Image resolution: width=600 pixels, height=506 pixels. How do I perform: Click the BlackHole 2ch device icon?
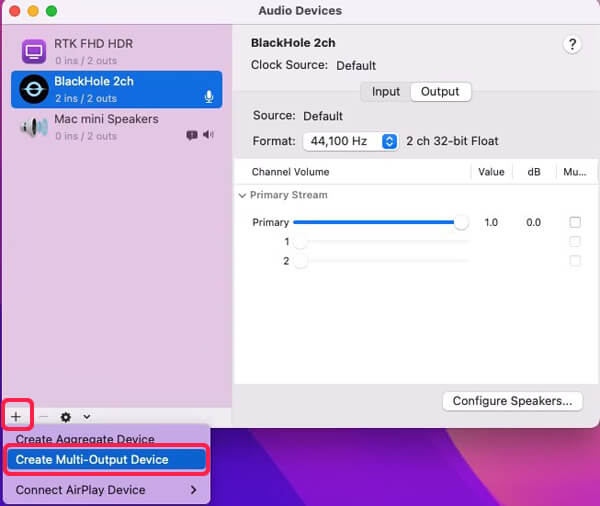pyautogui.click(x=34, y=89)
